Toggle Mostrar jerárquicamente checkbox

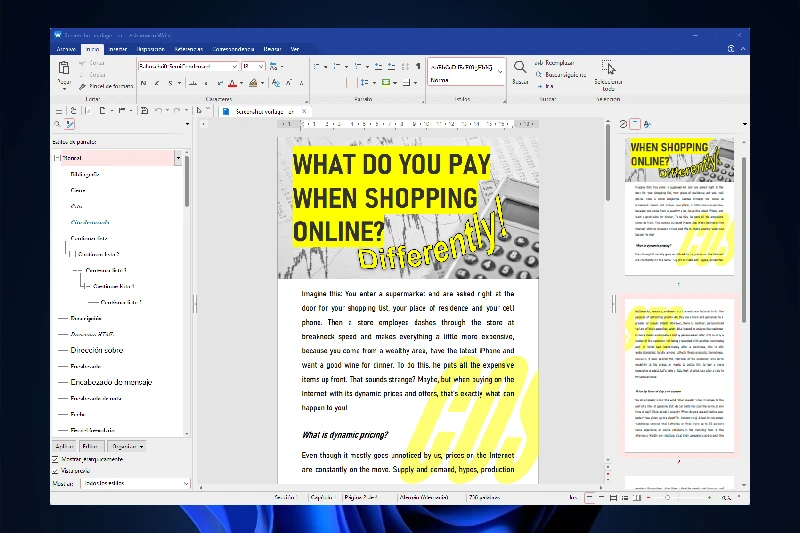[55, 459]
